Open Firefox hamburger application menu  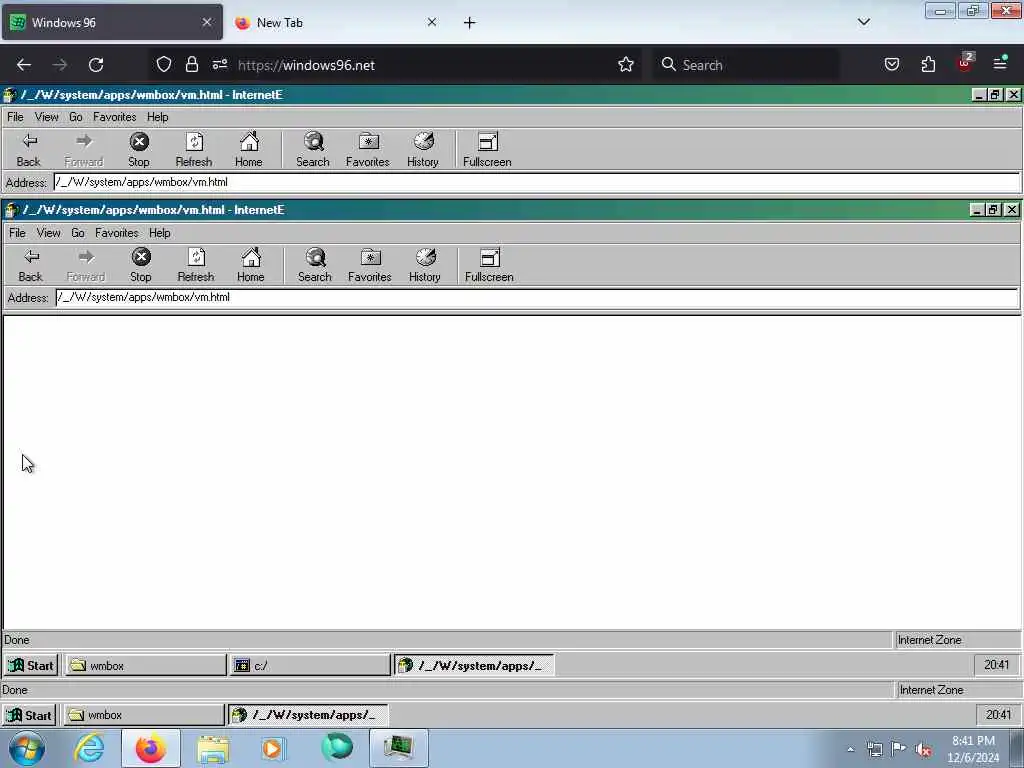pyautogui.click(x=1000, y=63)
